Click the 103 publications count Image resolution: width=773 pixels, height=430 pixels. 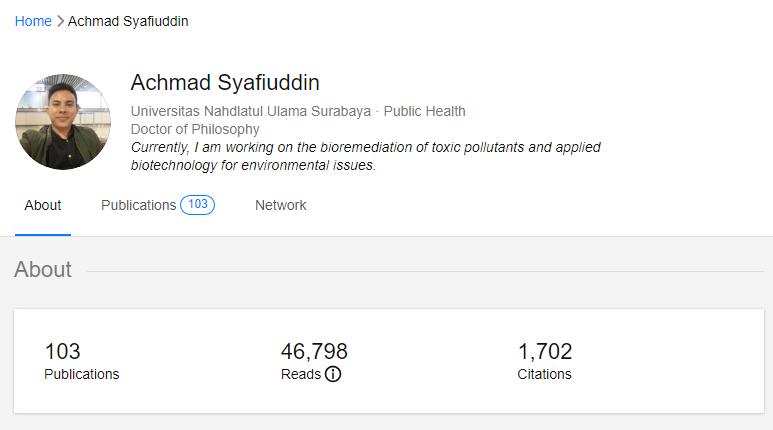point(62,351)
